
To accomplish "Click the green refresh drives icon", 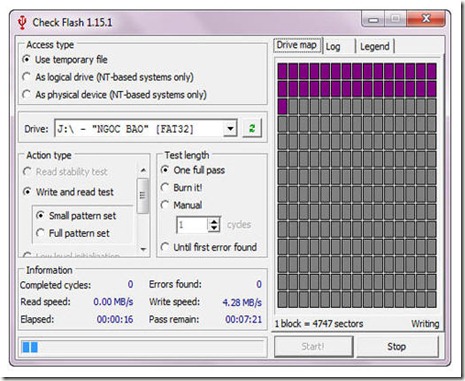I will pyautogui.click(x=252, y=128).
